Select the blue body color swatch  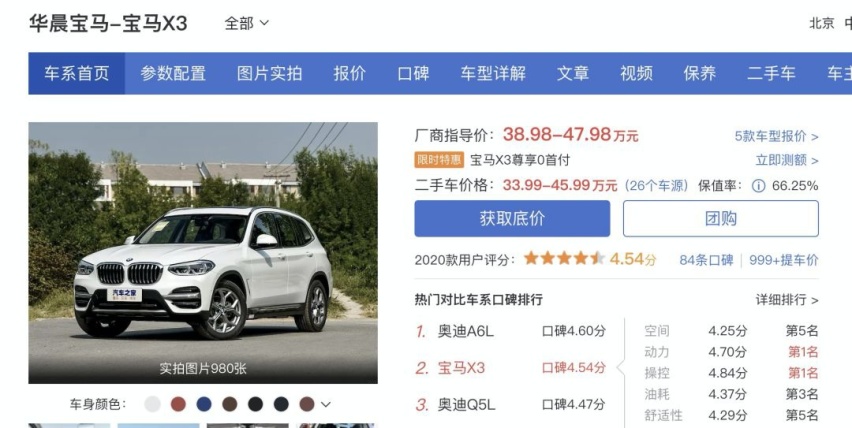click(204, 404)
